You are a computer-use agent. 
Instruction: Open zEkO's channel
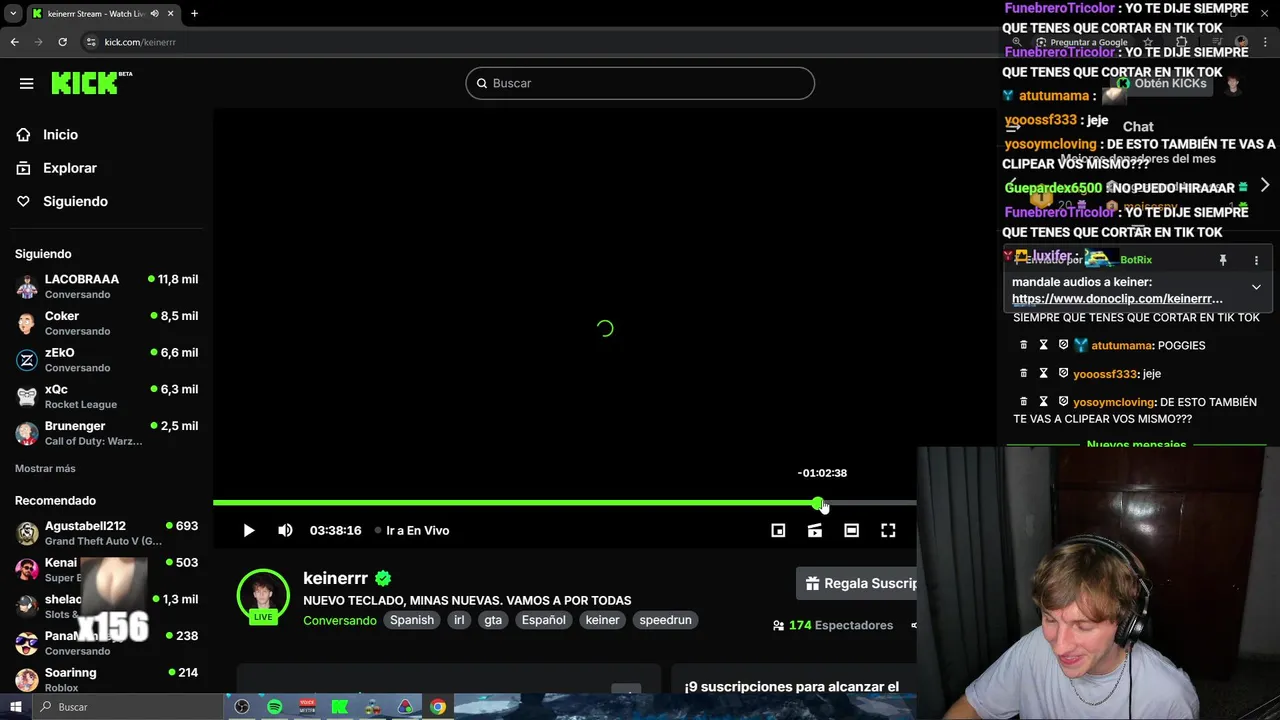107,359
